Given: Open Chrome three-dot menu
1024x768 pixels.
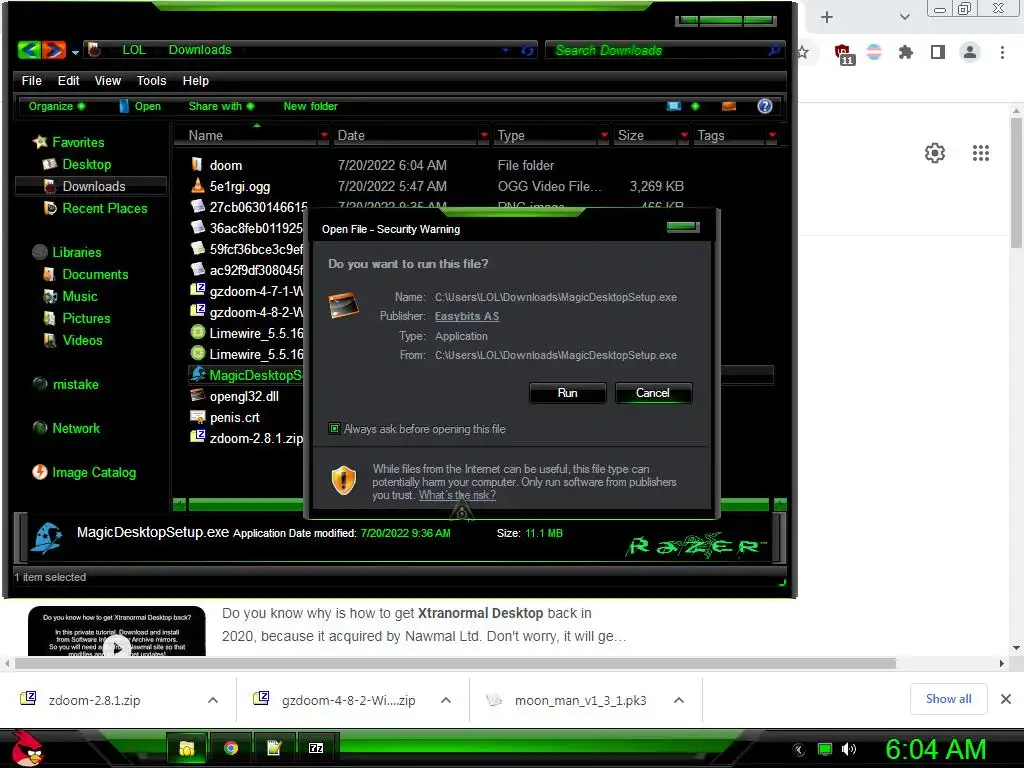Looking at the screenshot, I should point(1002,52).
